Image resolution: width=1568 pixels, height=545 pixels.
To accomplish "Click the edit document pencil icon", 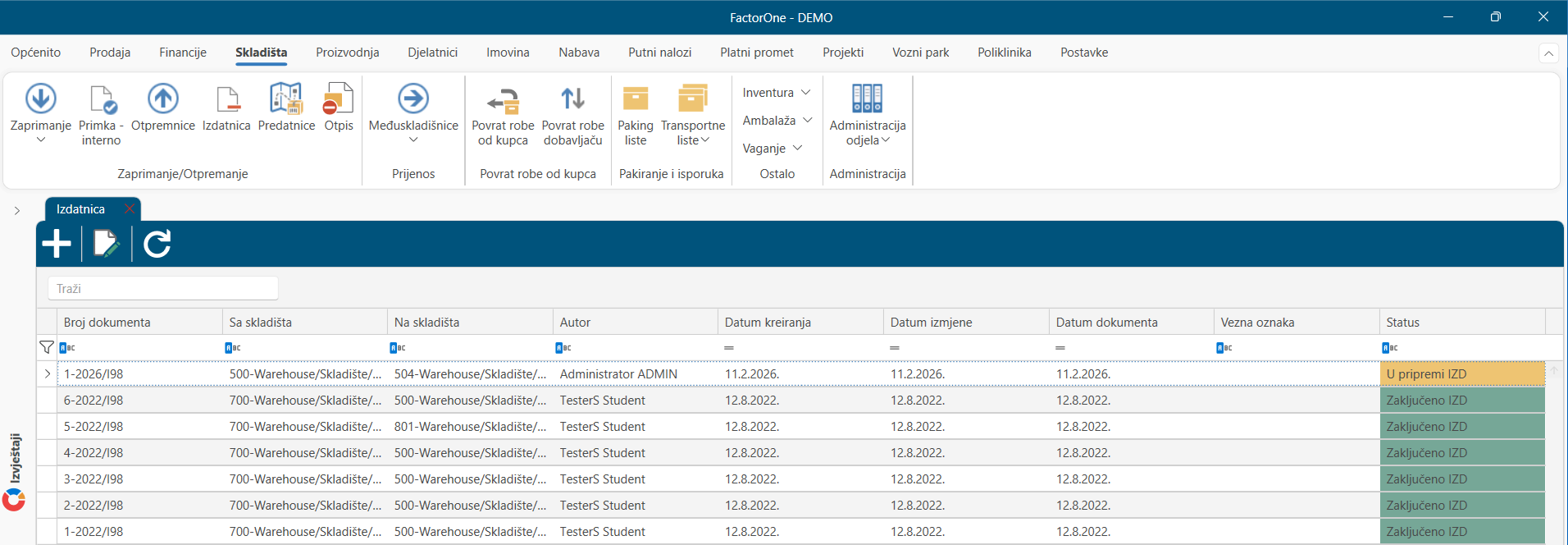I will (x=107, y=244).
